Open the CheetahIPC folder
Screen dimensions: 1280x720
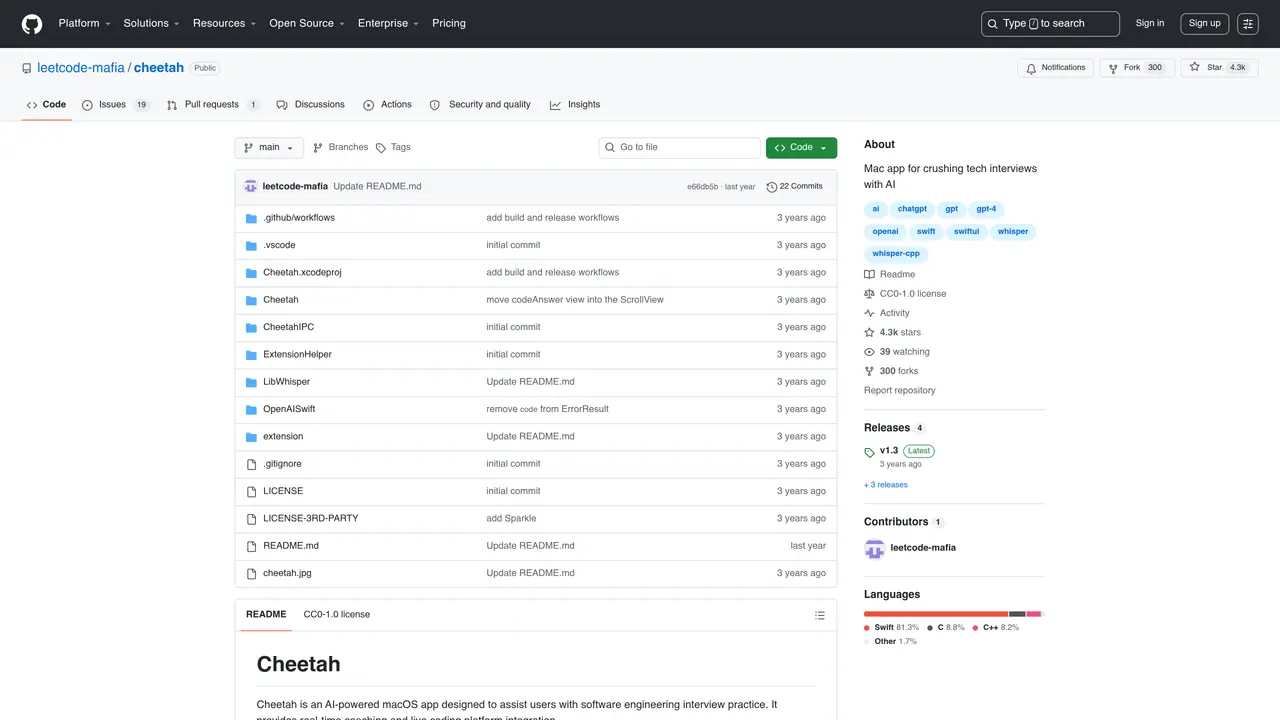[288, 327]
